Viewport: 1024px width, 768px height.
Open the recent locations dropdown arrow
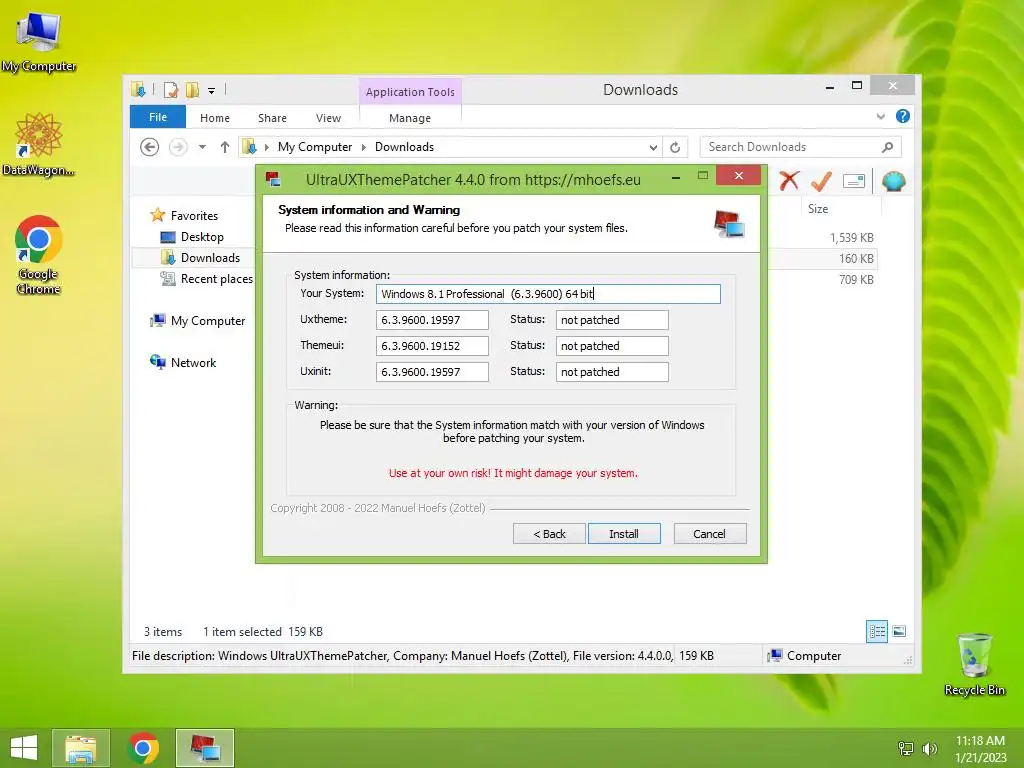click(202, 147)
